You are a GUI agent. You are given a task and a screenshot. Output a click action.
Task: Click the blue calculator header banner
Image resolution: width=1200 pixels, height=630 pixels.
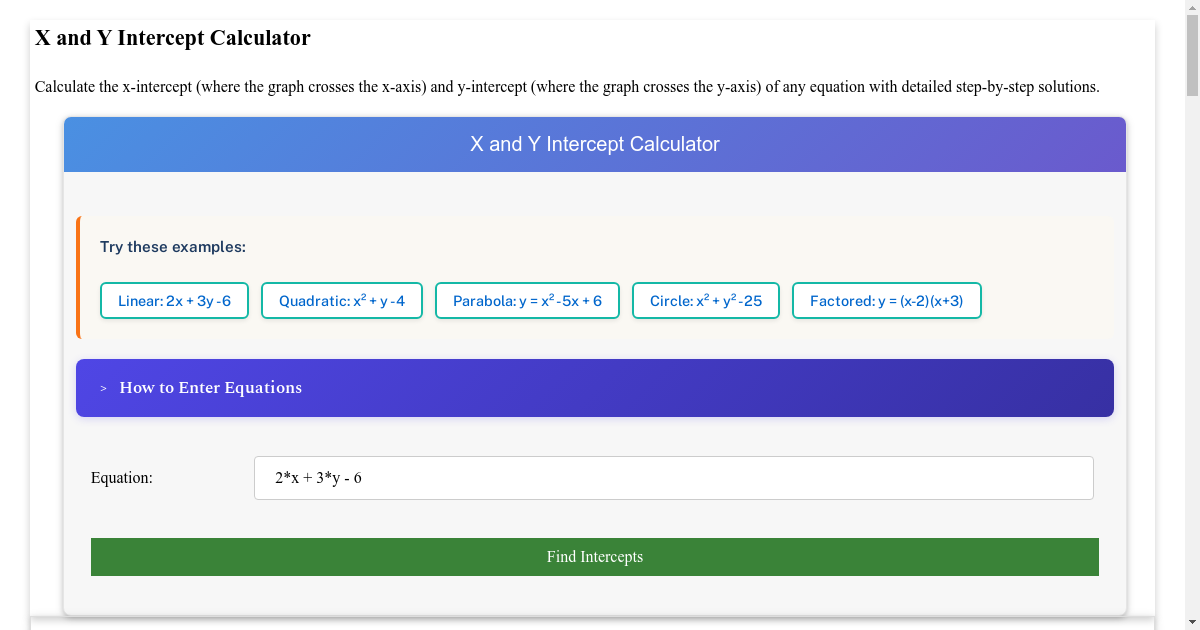[595, 144]
